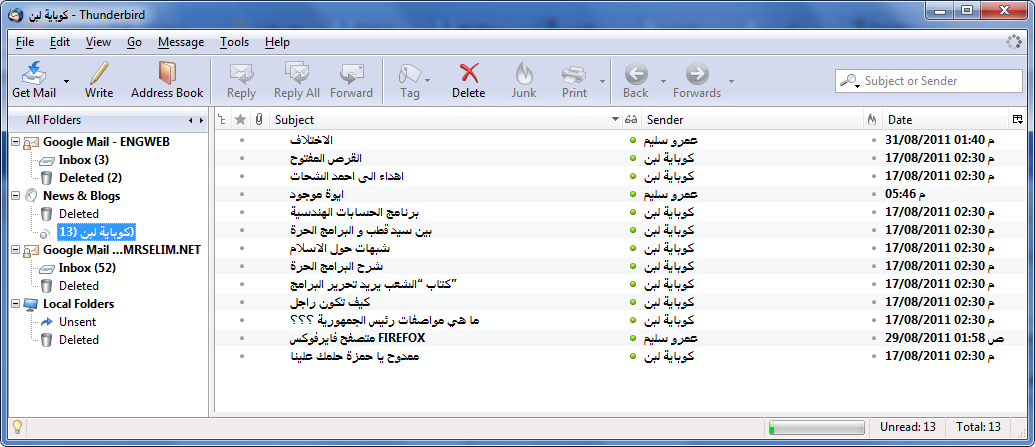The image size is (1035, 447).
Task: Open the column picker icon
Action: click(1018, 120)
